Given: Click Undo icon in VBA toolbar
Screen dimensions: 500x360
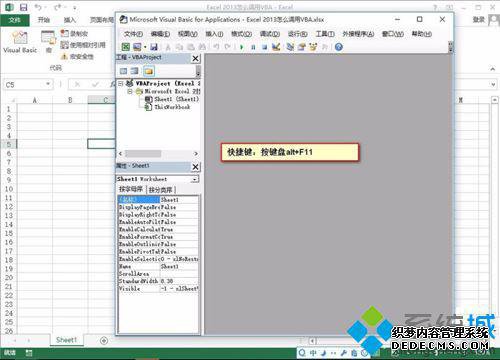Looking at the screenshot, I should coord(216,47).
